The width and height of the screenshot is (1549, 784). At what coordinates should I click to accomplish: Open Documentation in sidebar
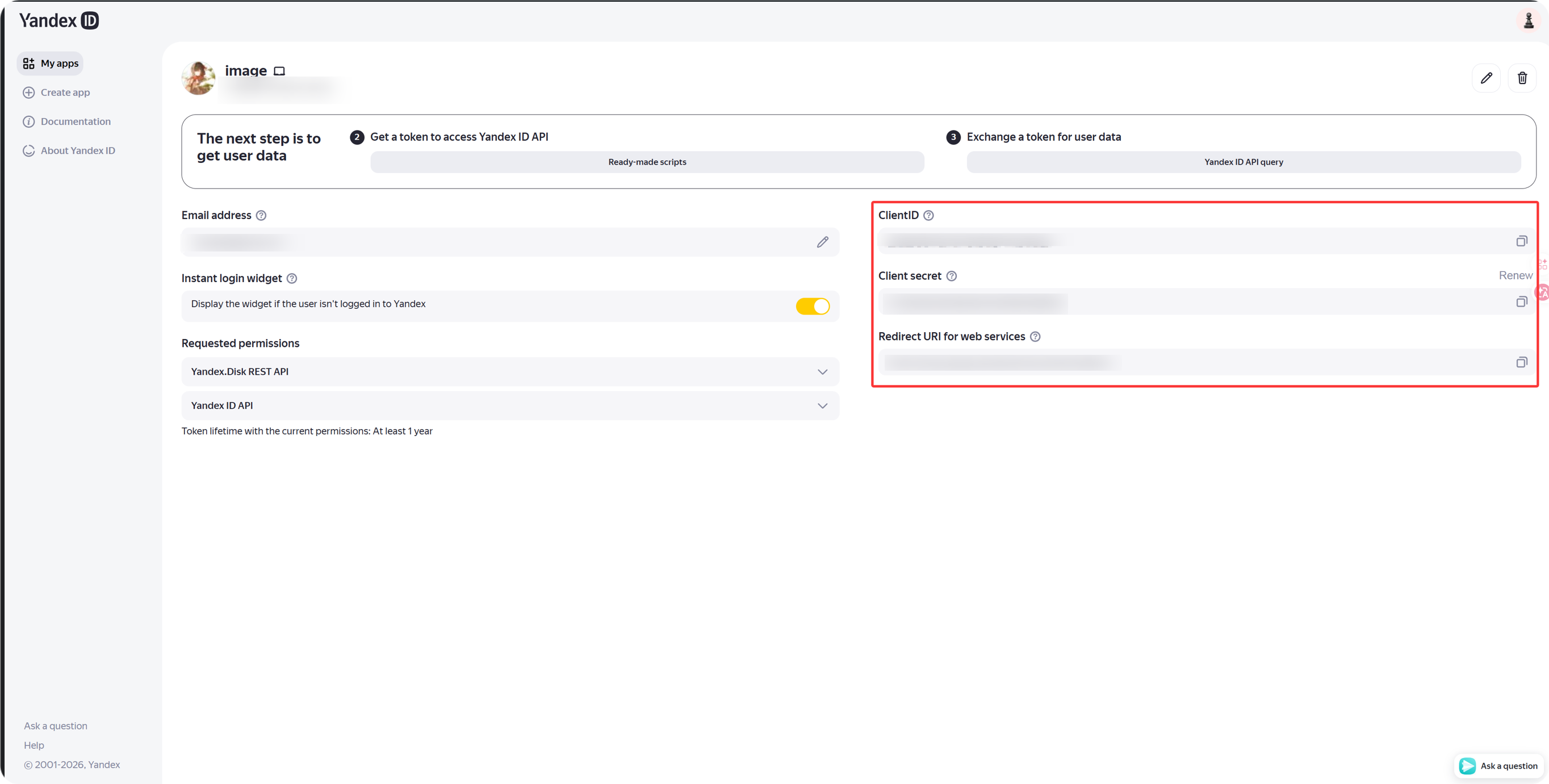point(67,121)
